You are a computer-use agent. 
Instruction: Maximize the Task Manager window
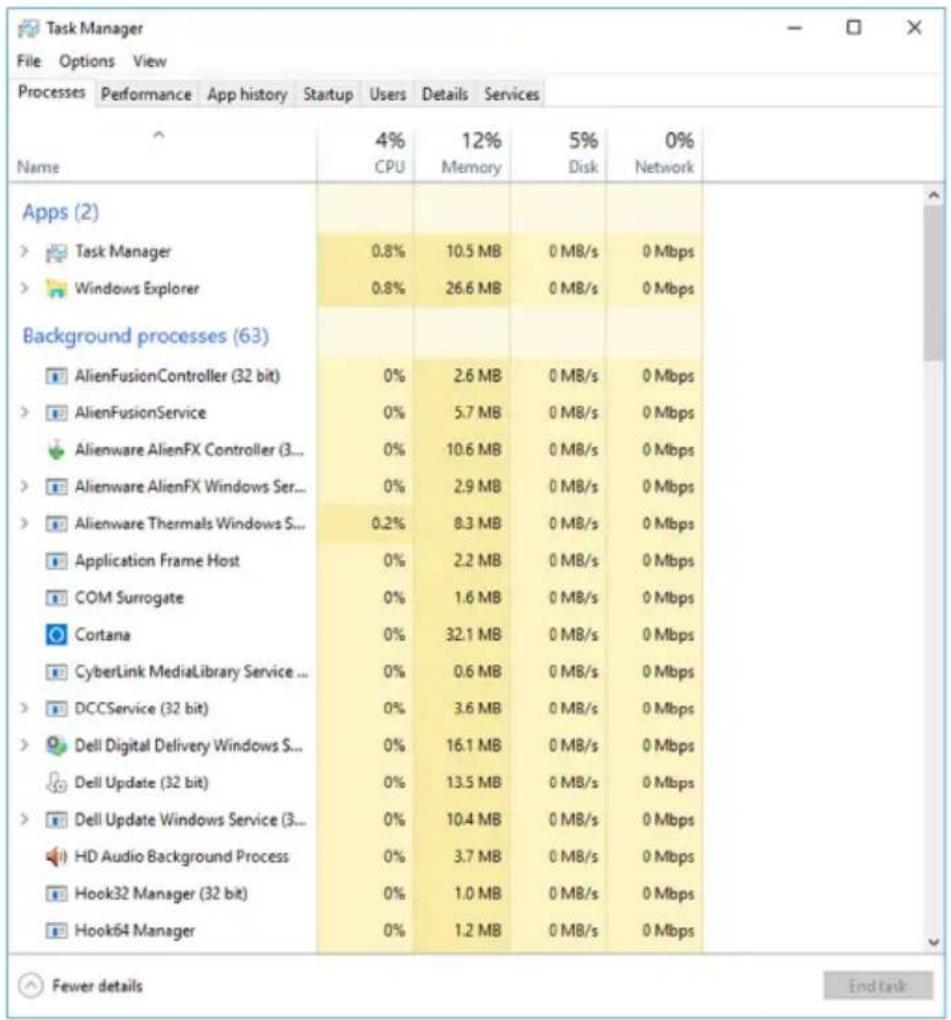853,28
